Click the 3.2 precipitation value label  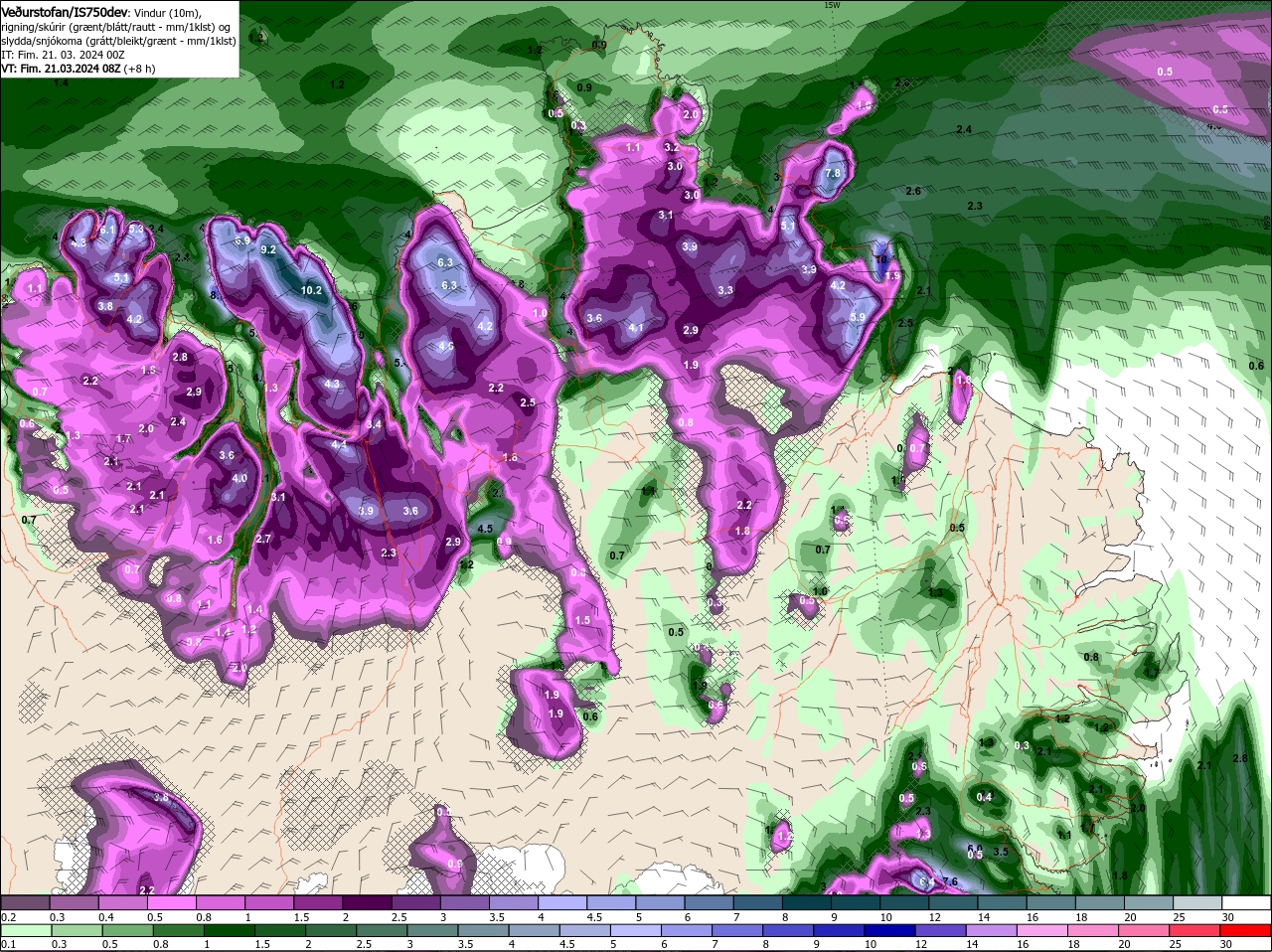672,147
